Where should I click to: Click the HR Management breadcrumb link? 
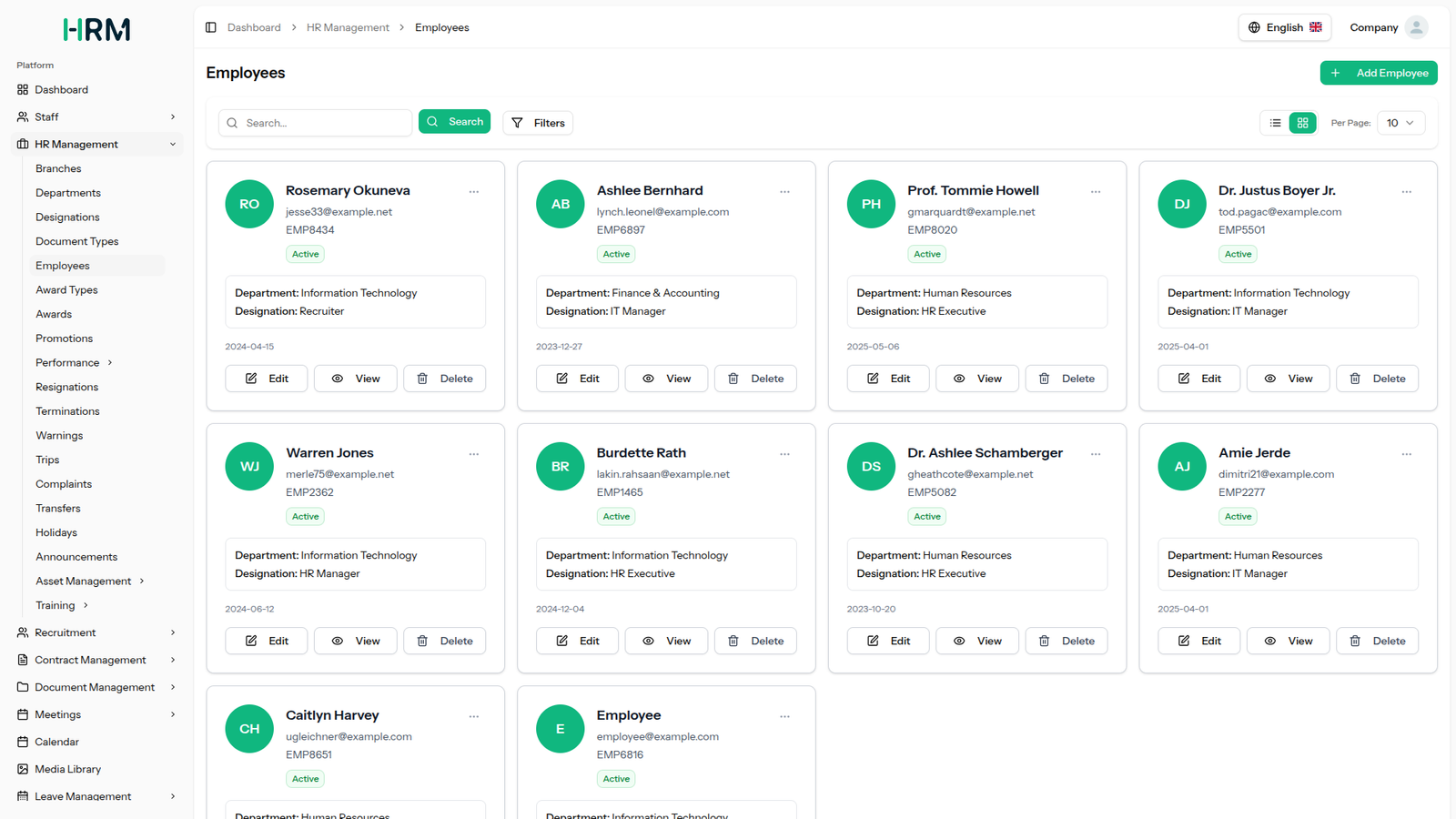point(348,27)
